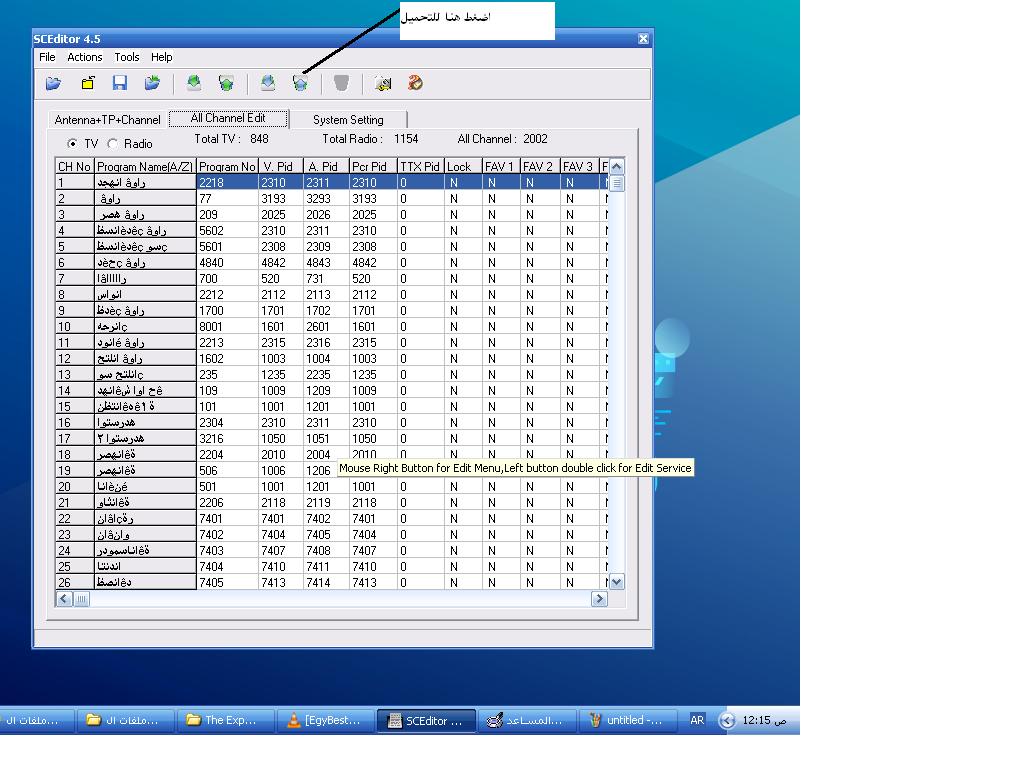Image resolution: width=1024 pixels, height=768 pixels.
Task: Switch to the System Setting tab
Action: 348,120
